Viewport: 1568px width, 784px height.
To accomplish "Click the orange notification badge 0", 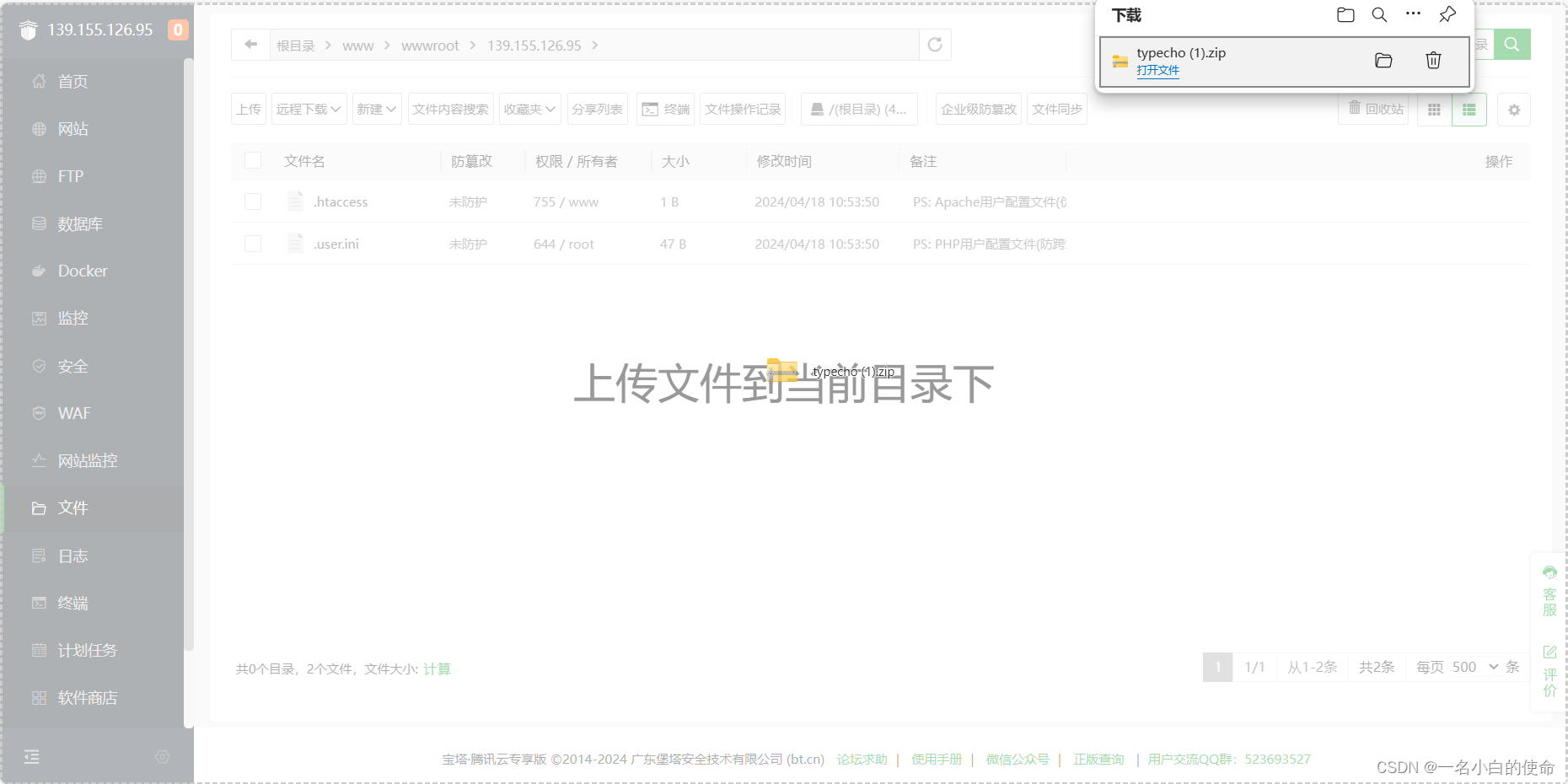I will coord(178,30).
